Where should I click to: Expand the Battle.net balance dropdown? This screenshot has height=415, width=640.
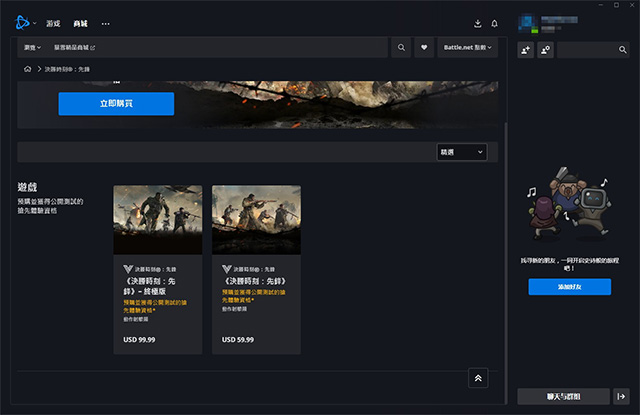(x=467, y=47)
